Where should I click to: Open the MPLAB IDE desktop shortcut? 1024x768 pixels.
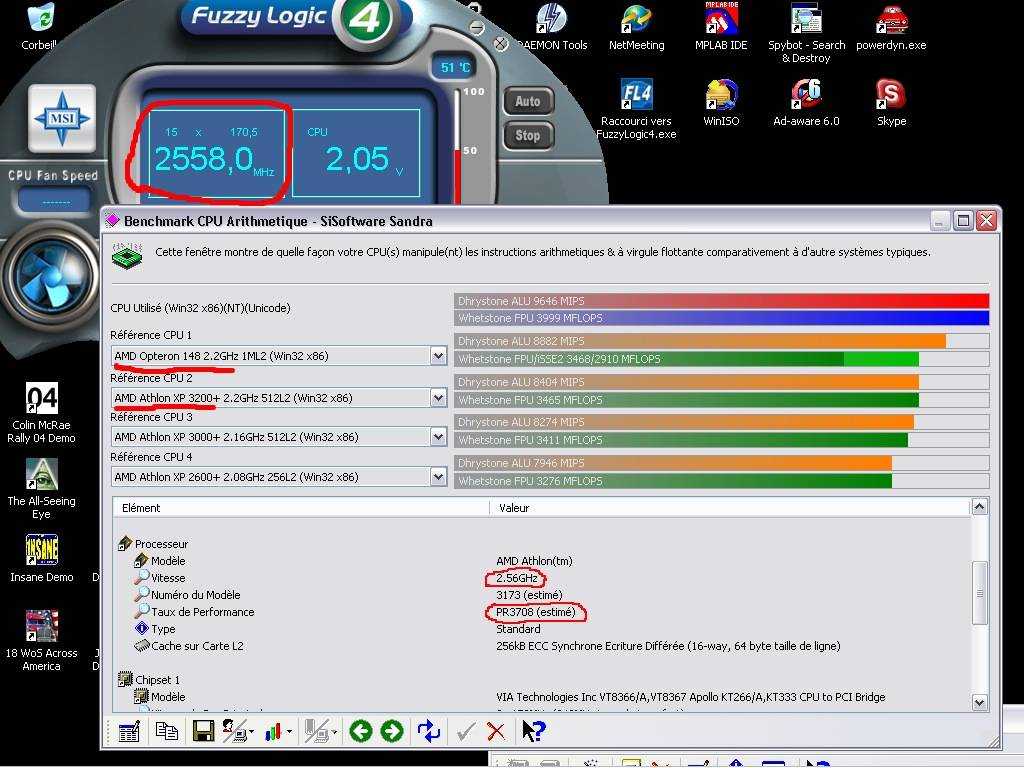[x=721, y=27]
